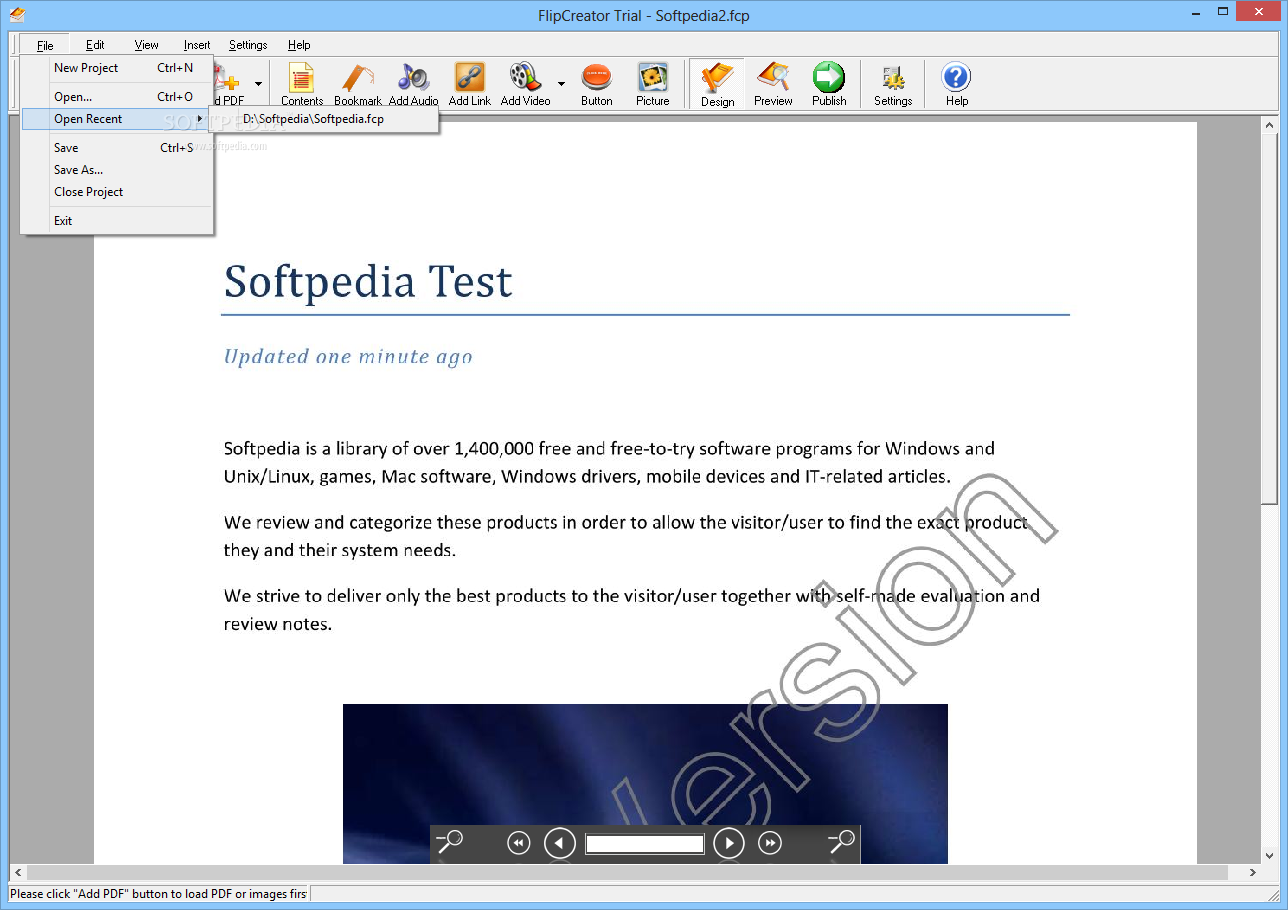1288x910 pixels.
Task: Choose Exit from File menu
Action: point(116,221)
